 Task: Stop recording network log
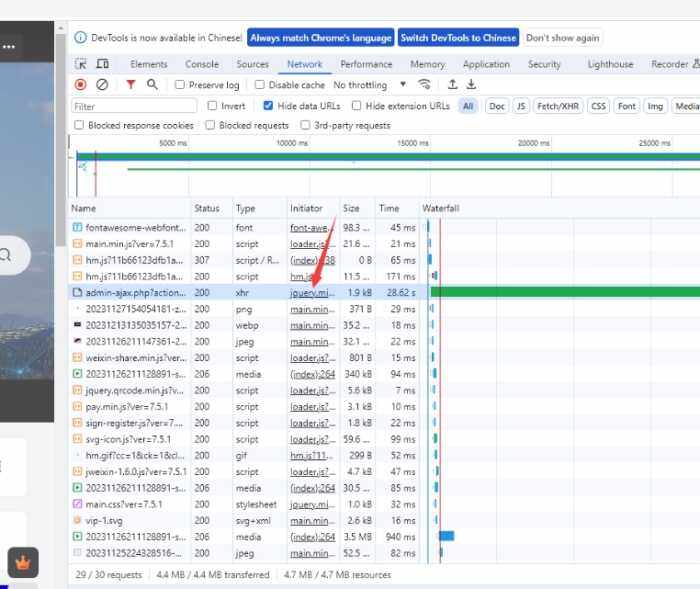[x=81, y=85]
